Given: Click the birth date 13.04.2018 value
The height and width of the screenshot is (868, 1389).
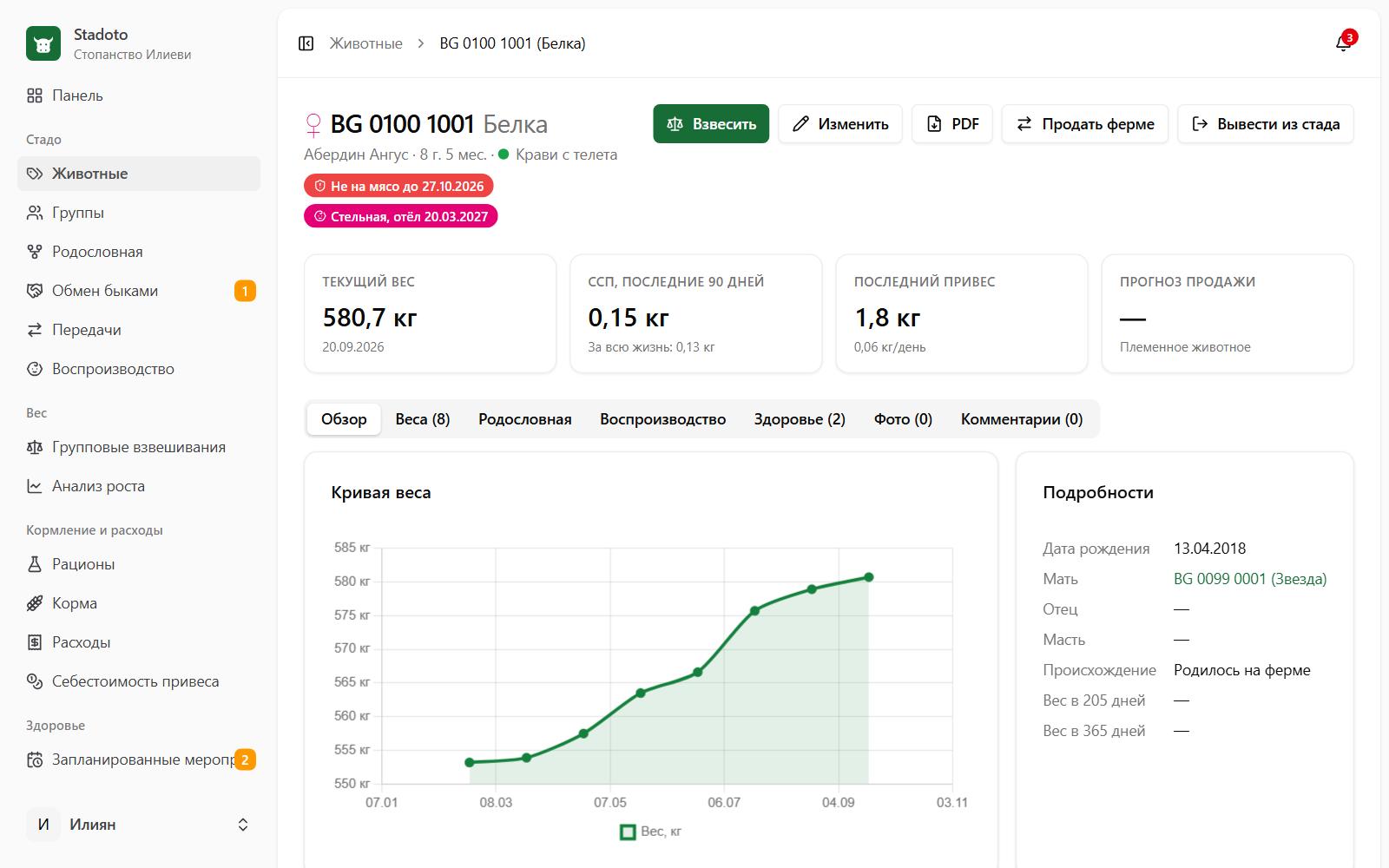Looking at the screenshot, I should coord(1209,549).
